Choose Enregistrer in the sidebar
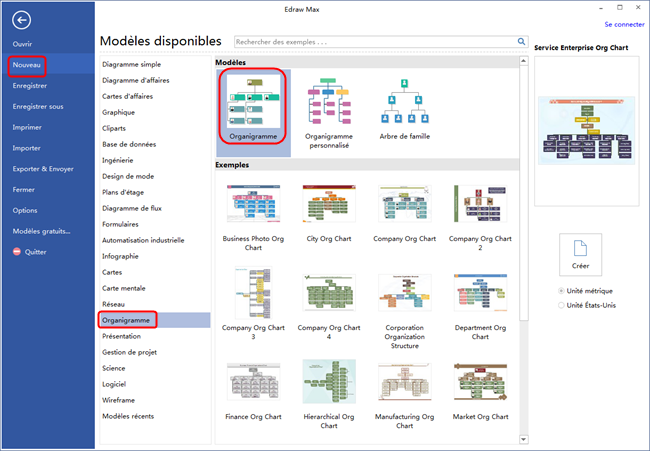The width and height of the screenshot is (650, 451). pos(29,86)
